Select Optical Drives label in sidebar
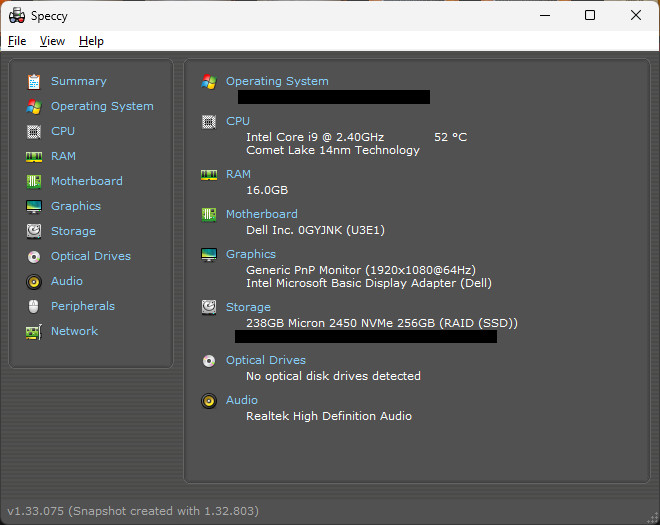This screenshot has width=660, height=525. click(x=91, y=256)
